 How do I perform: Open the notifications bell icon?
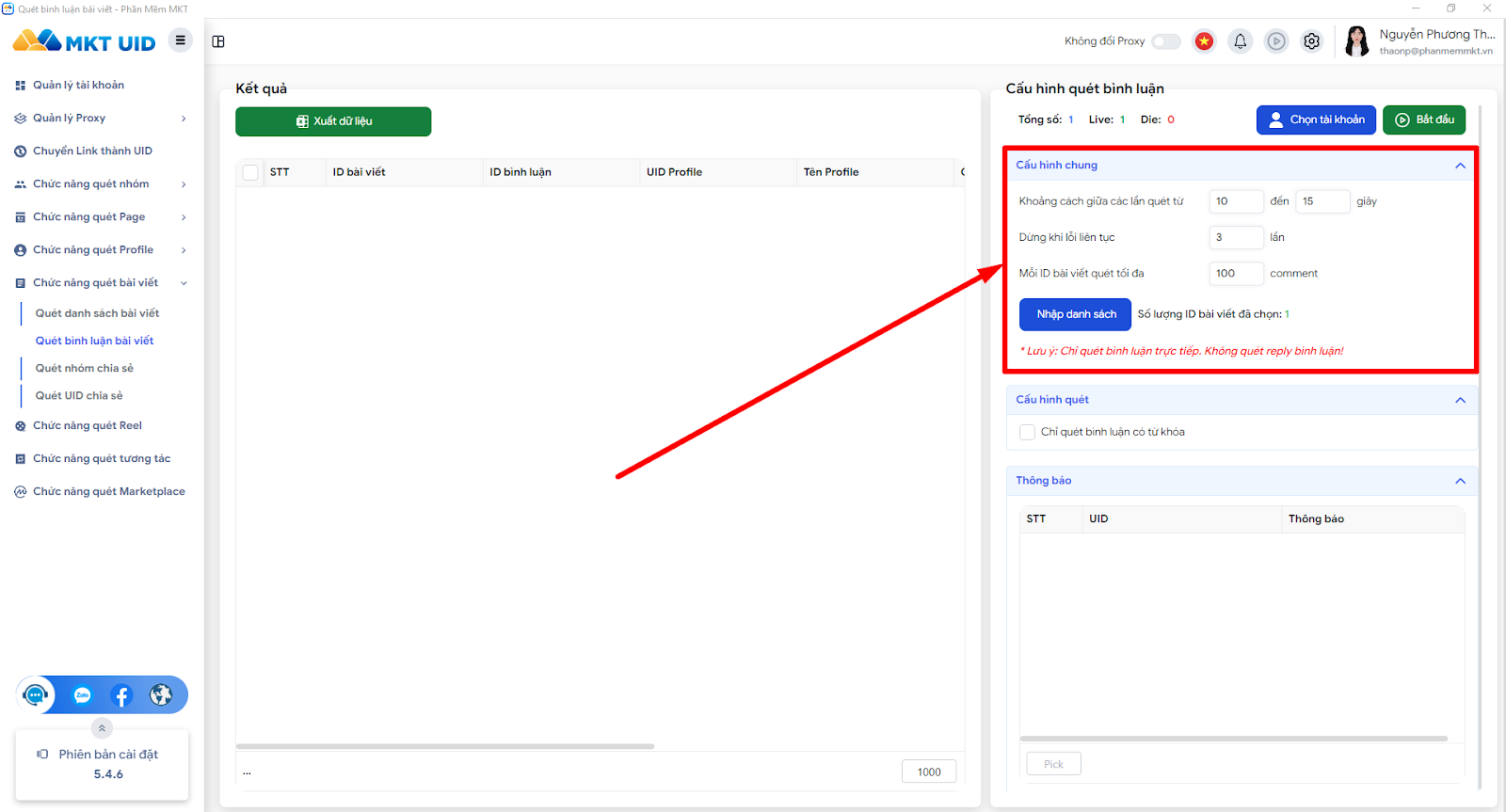[1240, 41]
